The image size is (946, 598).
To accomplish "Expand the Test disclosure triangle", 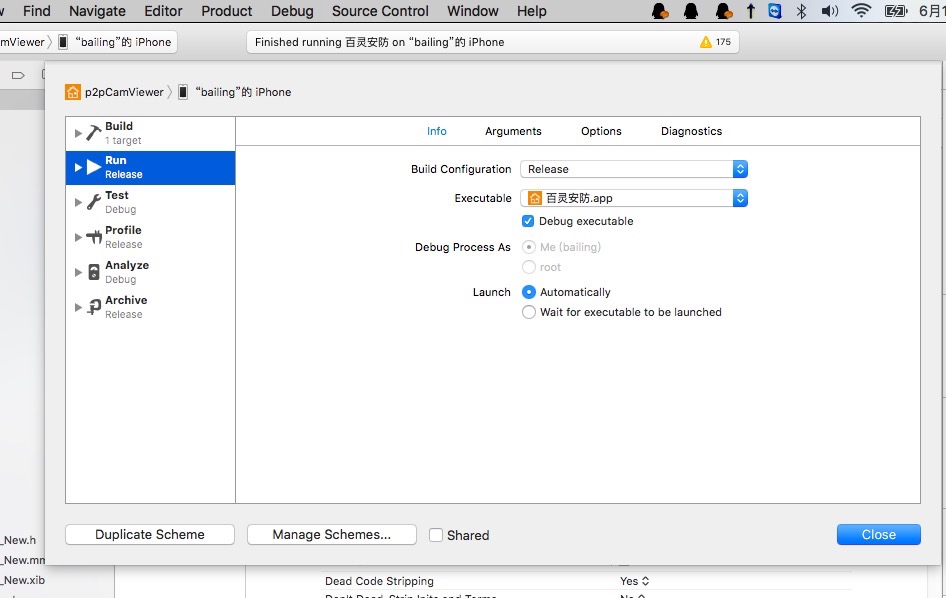I will click(78, 202).
